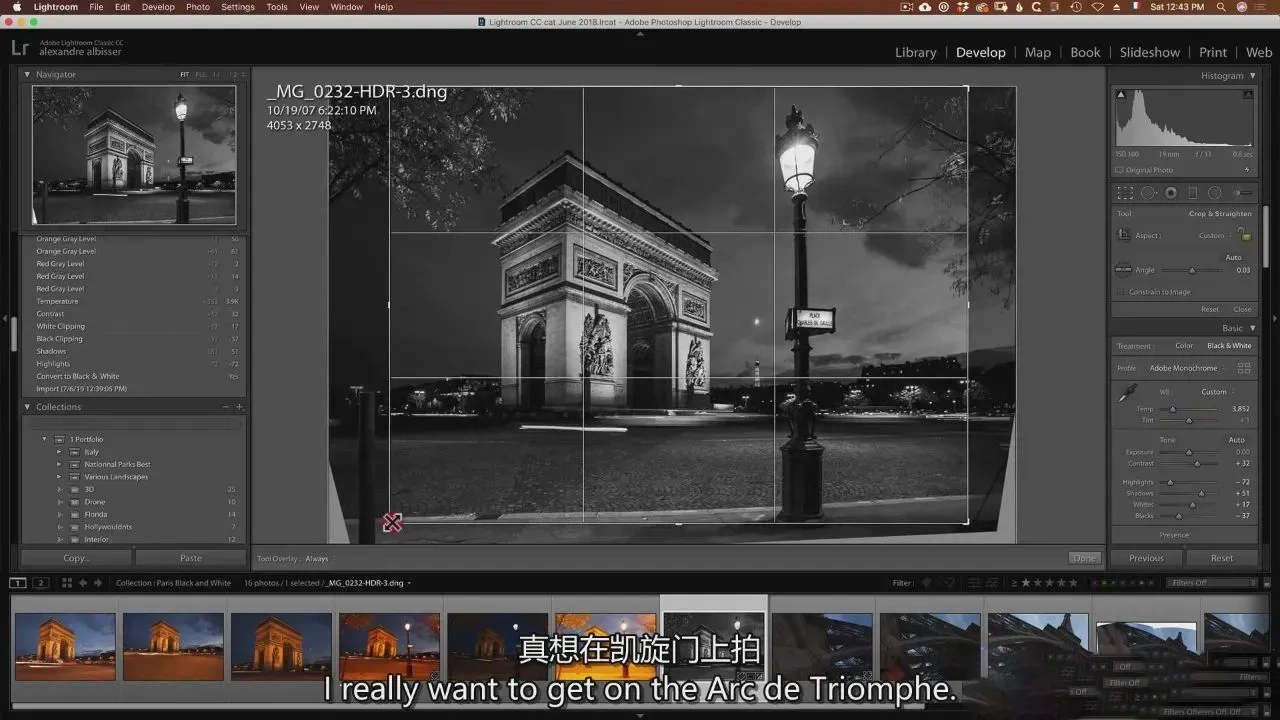Open grid view from filmstrip bar
1280x720 pixels.
pos(66,583)
